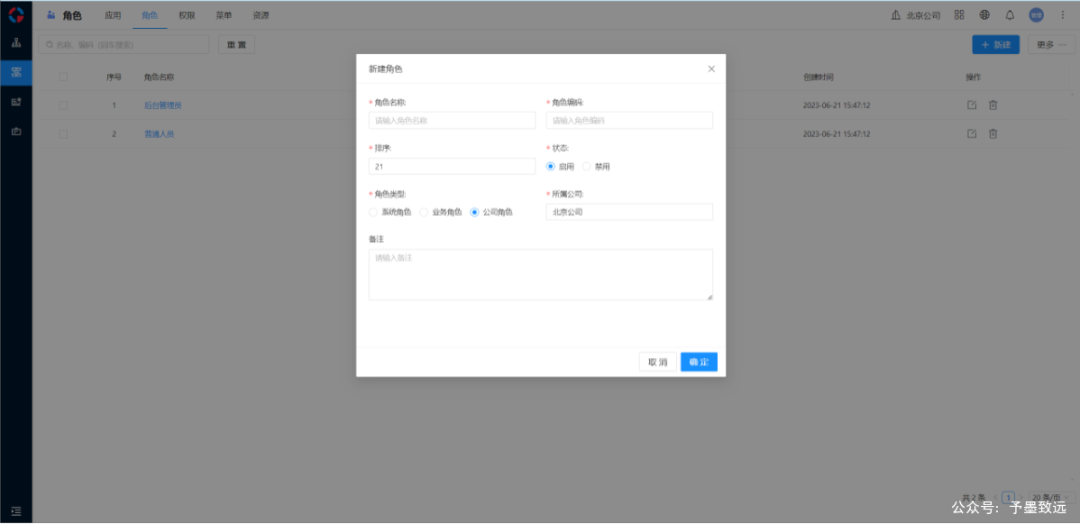Click the 序号 column header
This screenshot has width=1080, height=524.
[x=114, y=76]
